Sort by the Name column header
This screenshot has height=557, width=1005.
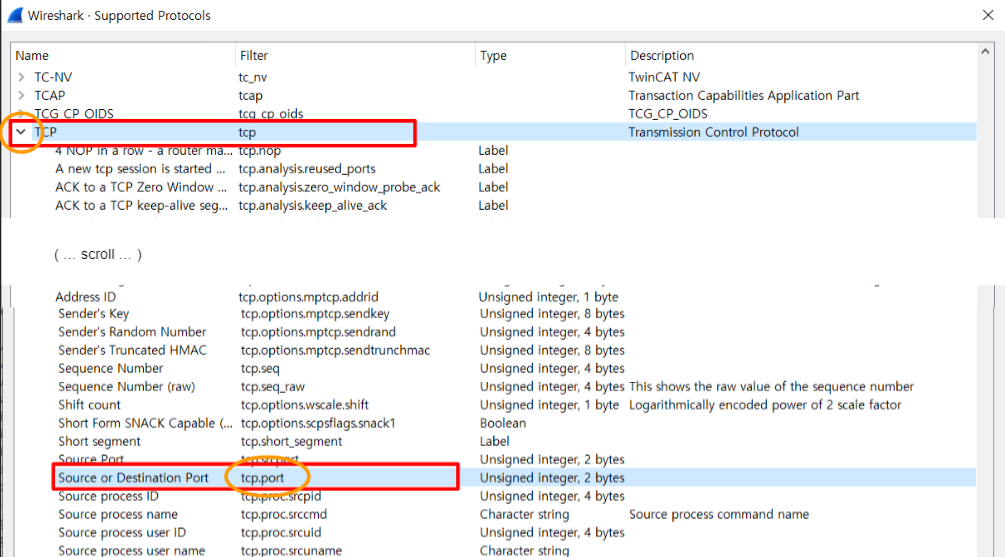[x=32, y=56]
